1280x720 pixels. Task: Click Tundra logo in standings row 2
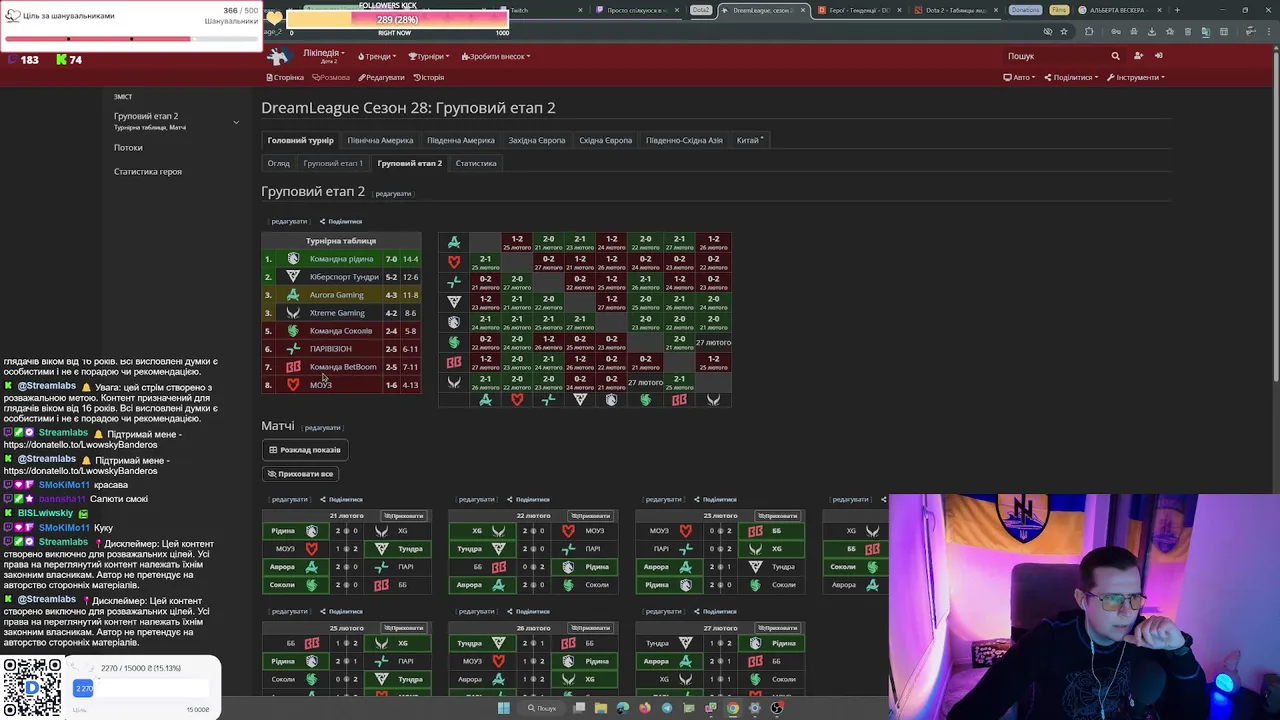pos(293,277)
